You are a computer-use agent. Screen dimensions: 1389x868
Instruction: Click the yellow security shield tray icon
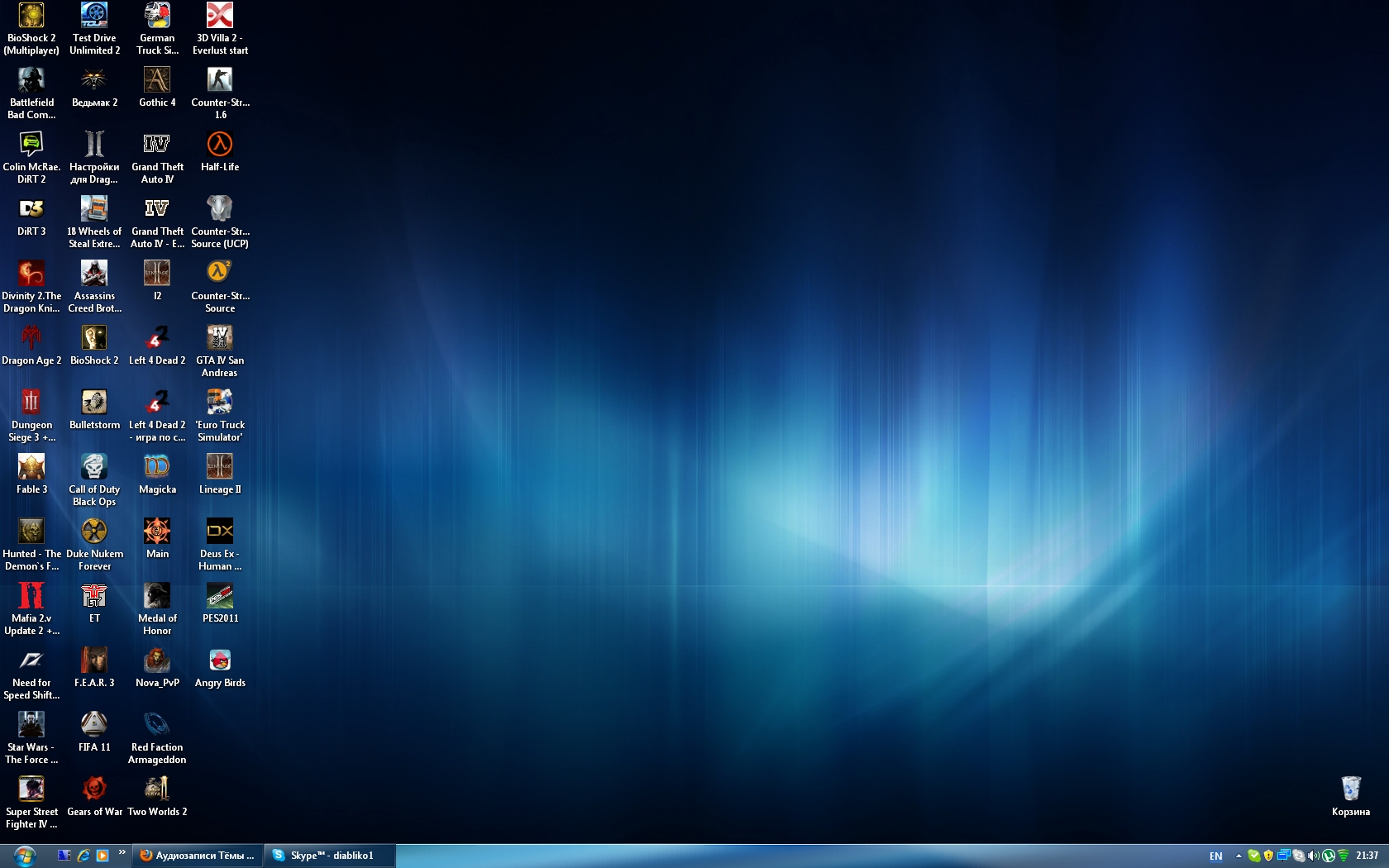pyautogui.click(x=1268, y=856)
